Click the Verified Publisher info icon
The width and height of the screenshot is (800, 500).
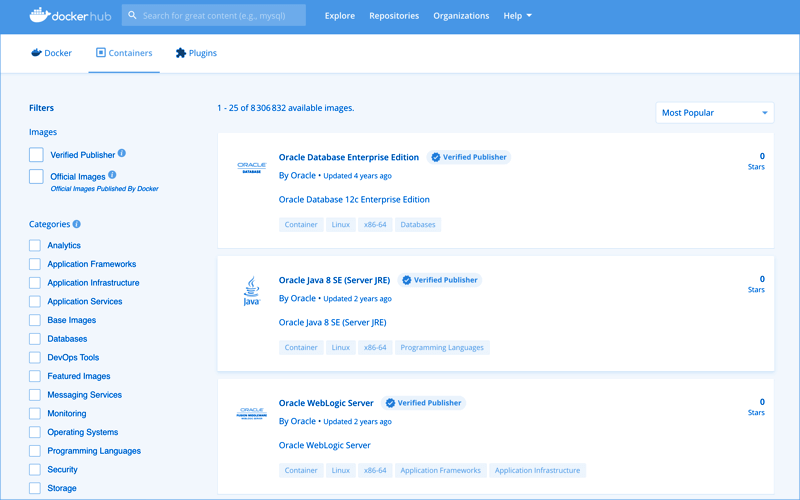coord(122,154)
